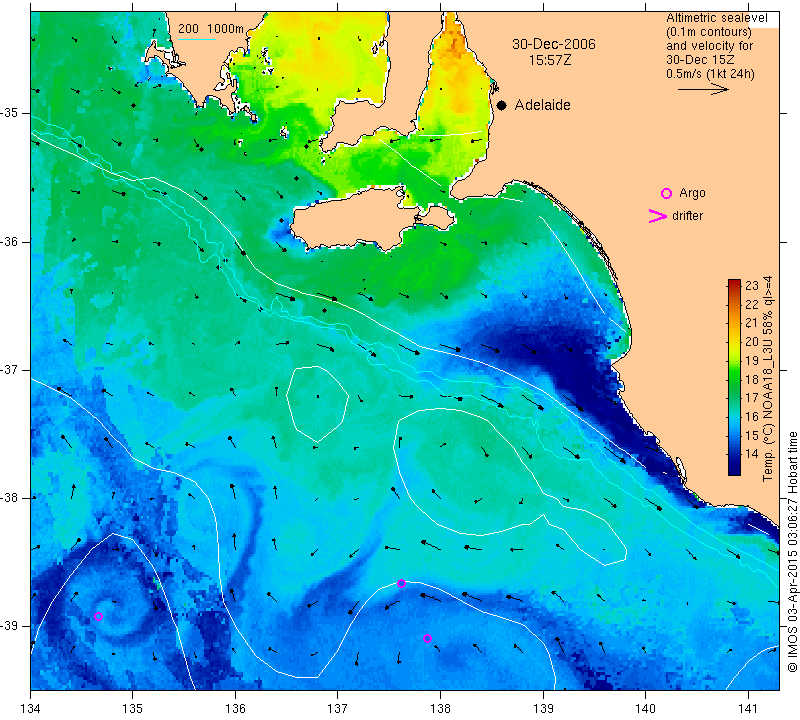Image resolution: width=800 pixels, height=720 pixels.
Task: Click the 'Temp. (°C) NOAA18_L3U' vertical label
Action: click(768, 411)
